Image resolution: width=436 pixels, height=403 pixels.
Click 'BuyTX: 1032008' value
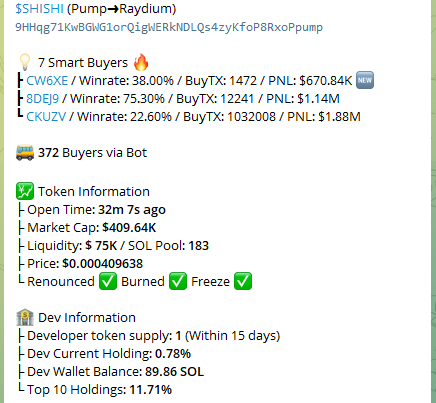pos(230,117)
